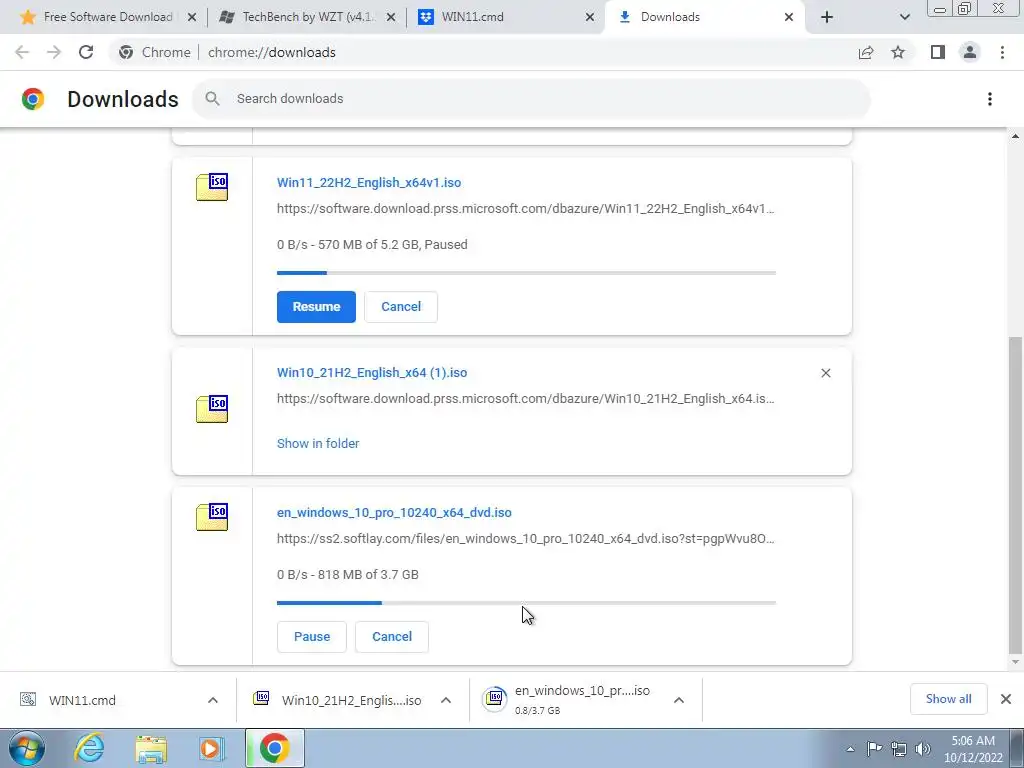The width and height of the screenshot is (1024, 768).
Task: Click the Win10_21H2 microsoft.com source URL
Action: (x=526, y=398)
